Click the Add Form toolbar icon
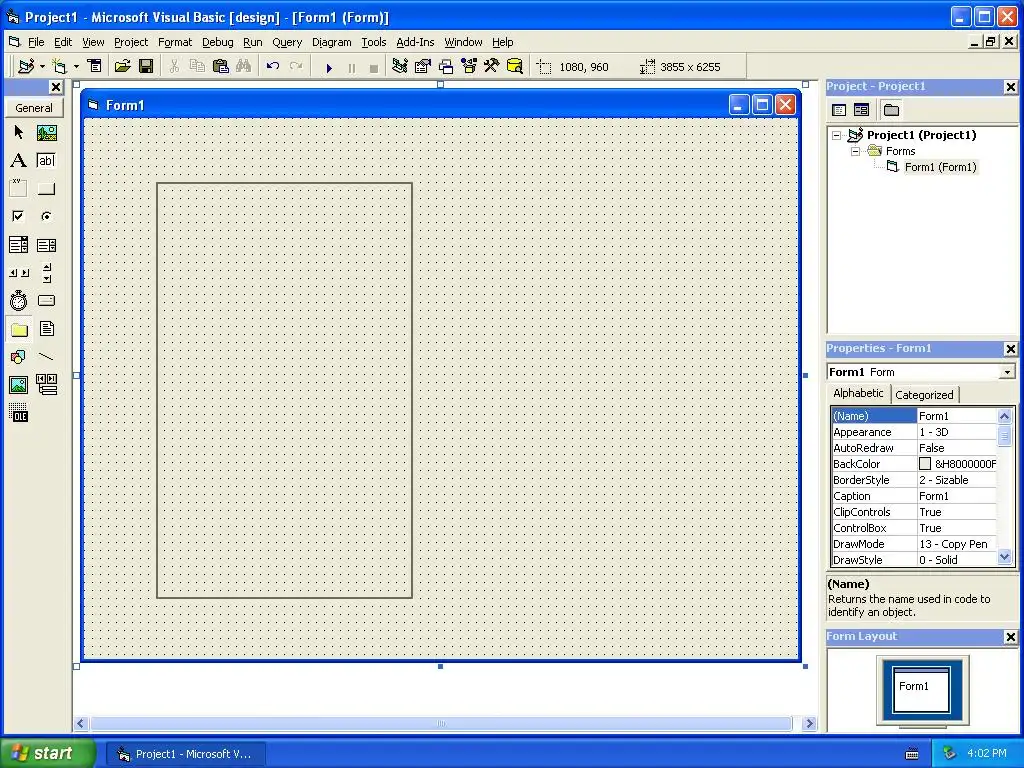The height and width of the screenshot is (768, 1024). click(x=59, y=67)
